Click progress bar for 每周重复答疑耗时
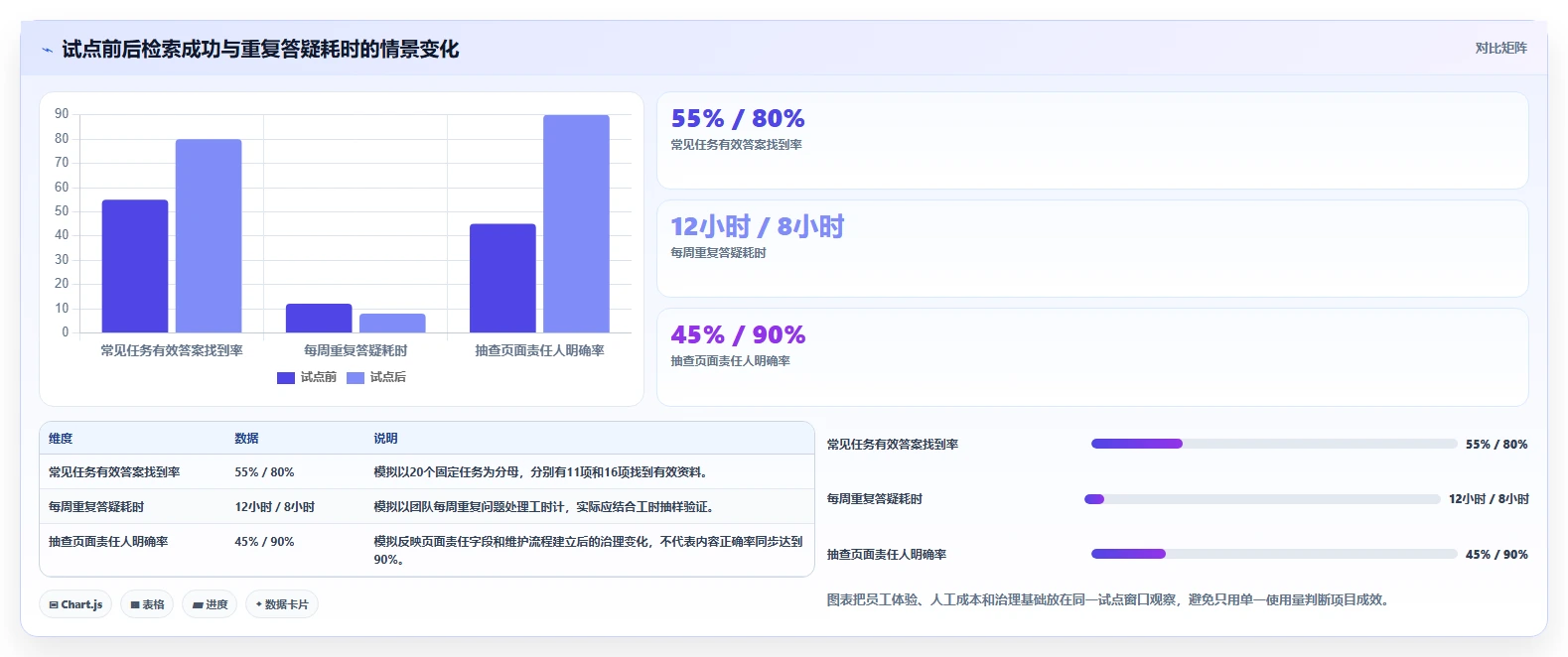This screenshot has width=1568, height=657. [x=1262, y=499]
